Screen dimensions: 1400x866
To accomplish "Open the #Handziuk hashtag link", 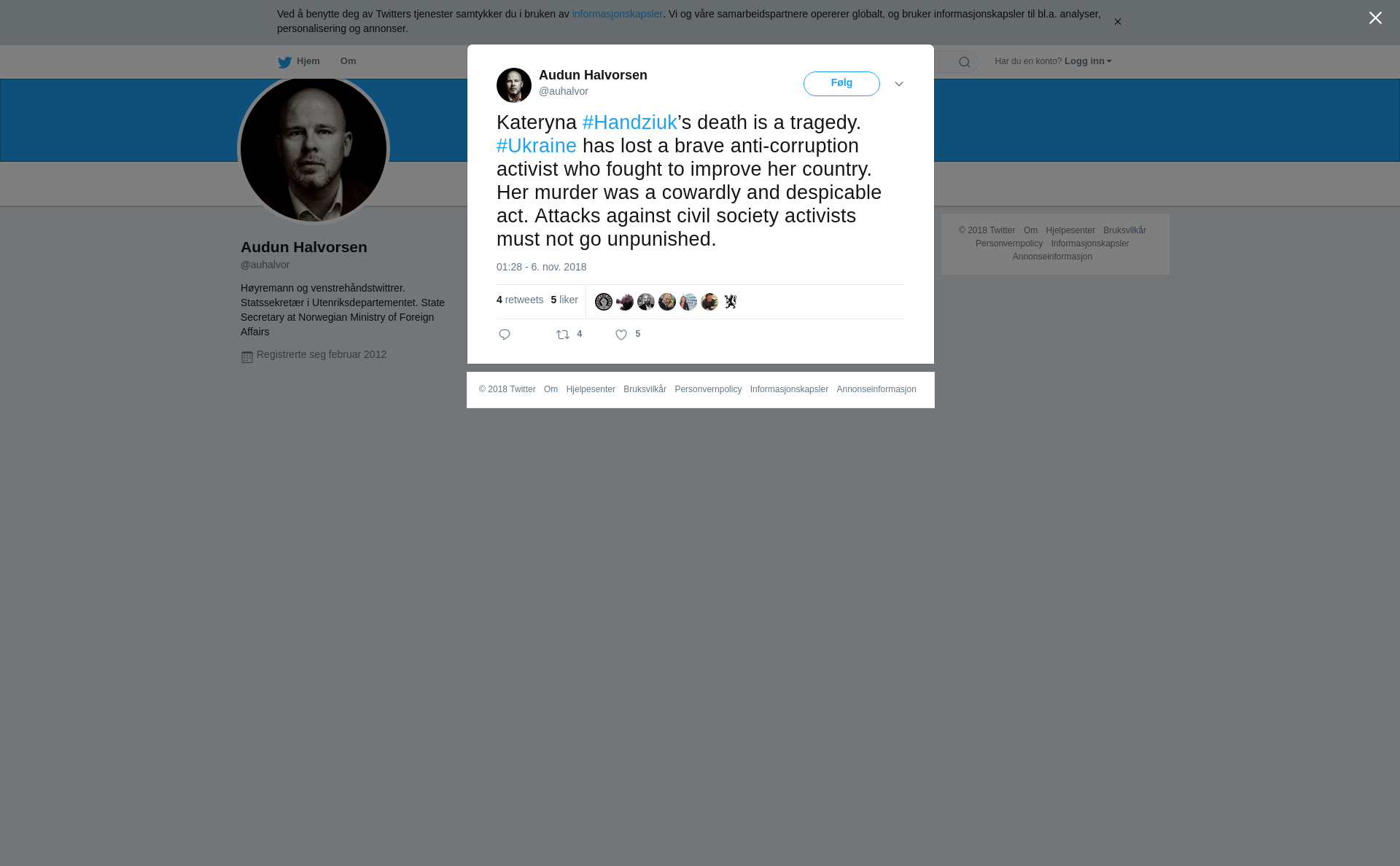I will [x=630, y=122].
